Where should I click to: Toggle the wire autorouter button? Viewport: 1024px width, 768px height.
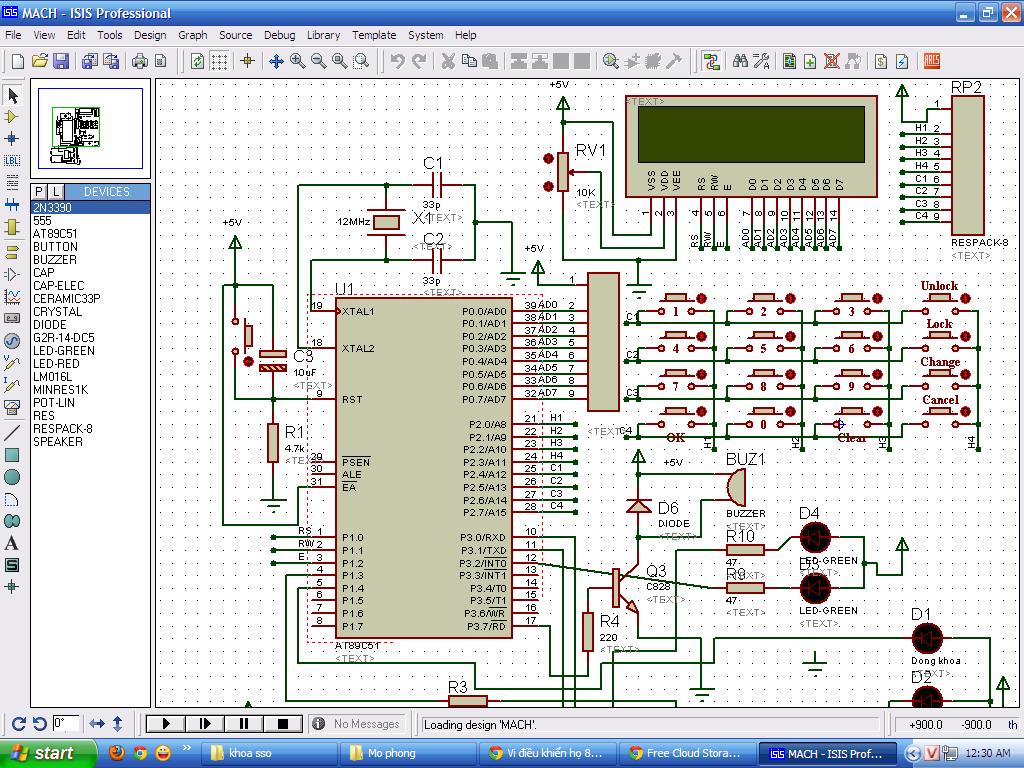click(711, 62)
